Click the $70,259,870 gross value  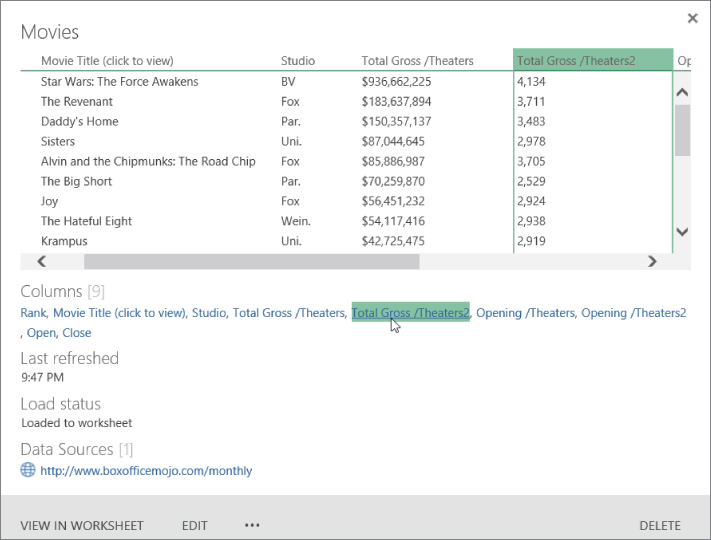click(393, 181)
